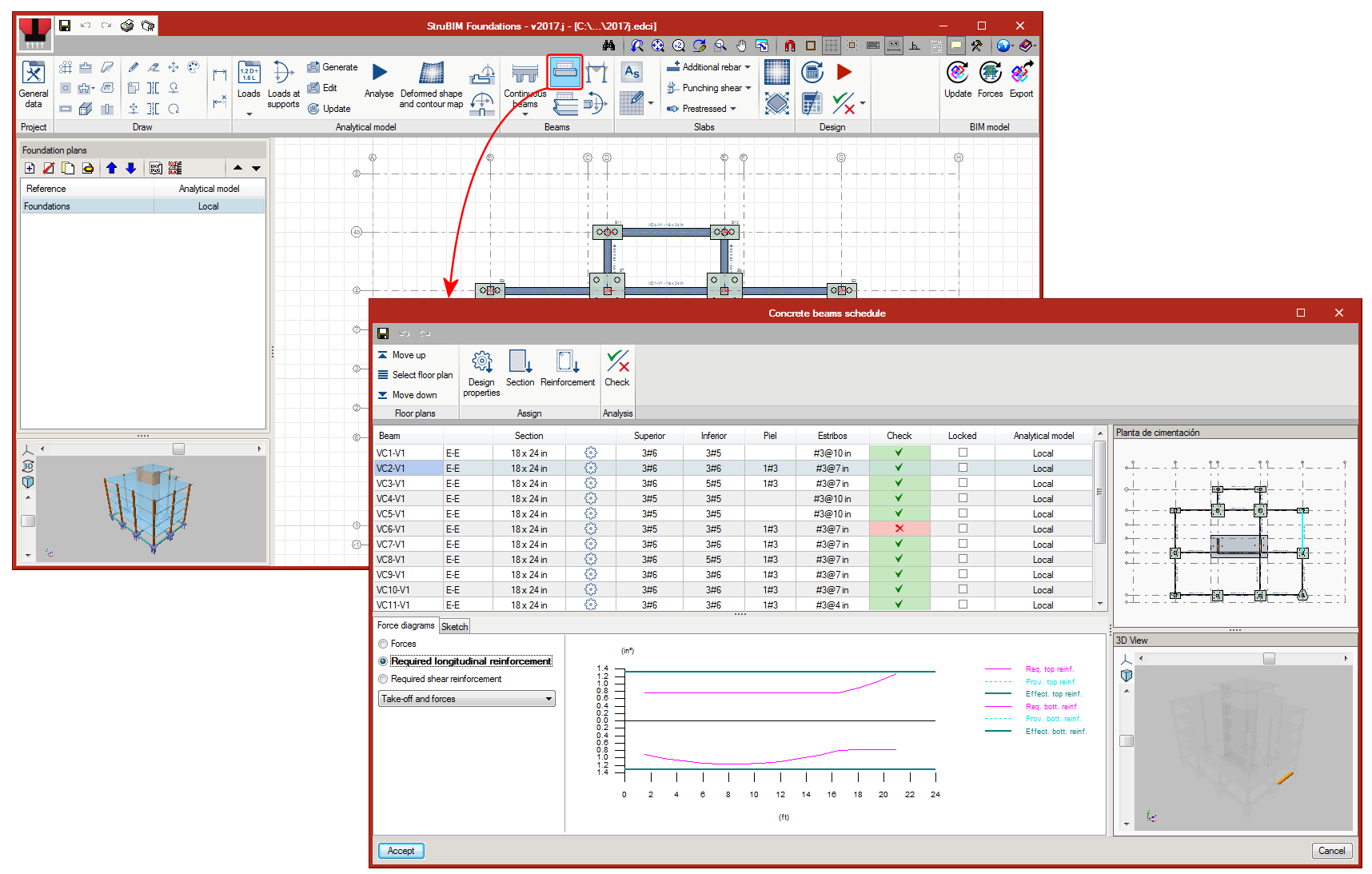Expand the Prestressed dropdown menu
This screenshot has height=874, width=1372.
[733, 109]
